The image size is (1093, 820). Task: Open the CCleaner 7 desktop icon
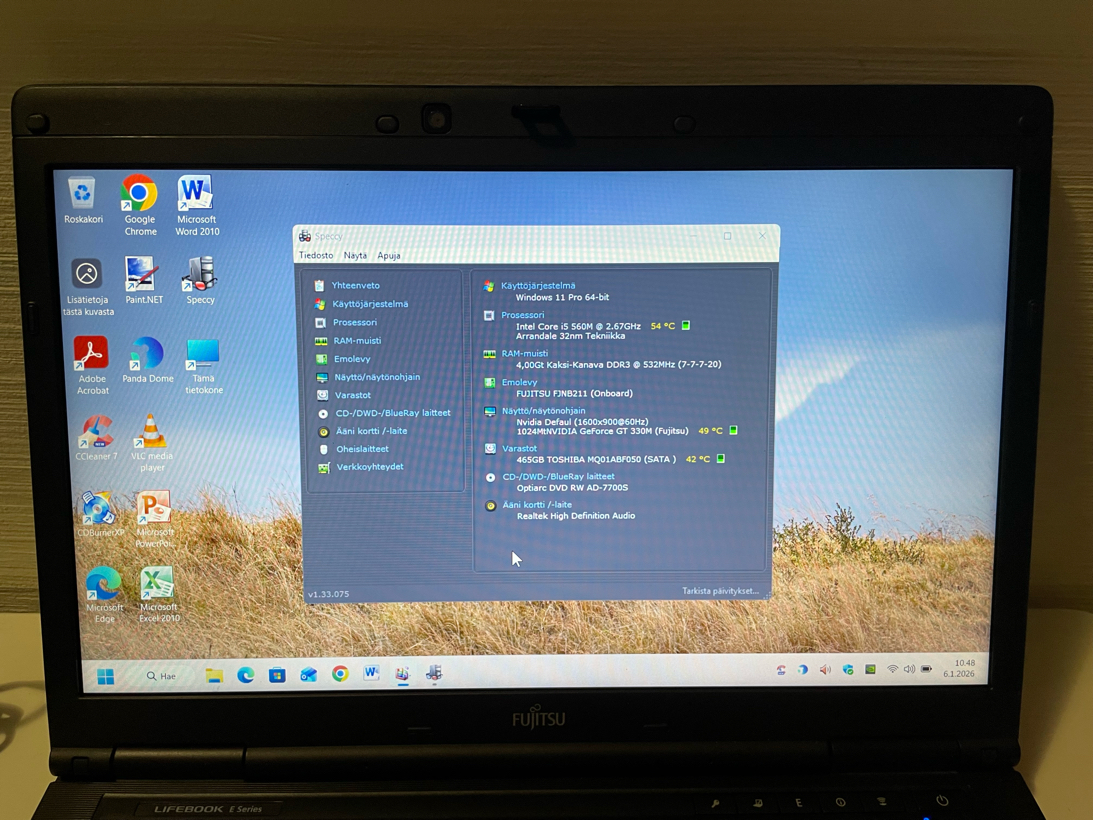96,435
